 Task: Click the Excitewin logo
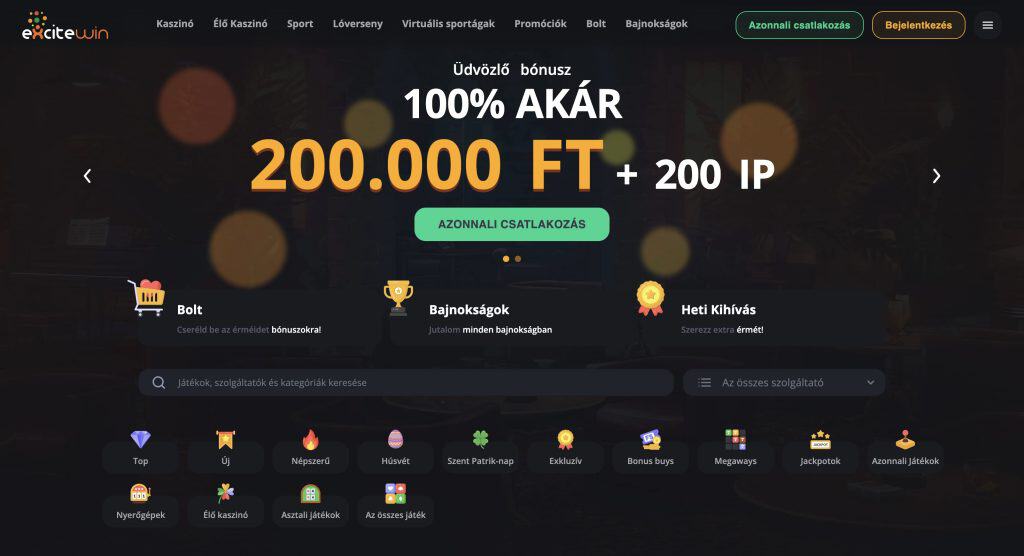[x=65, y=26]
